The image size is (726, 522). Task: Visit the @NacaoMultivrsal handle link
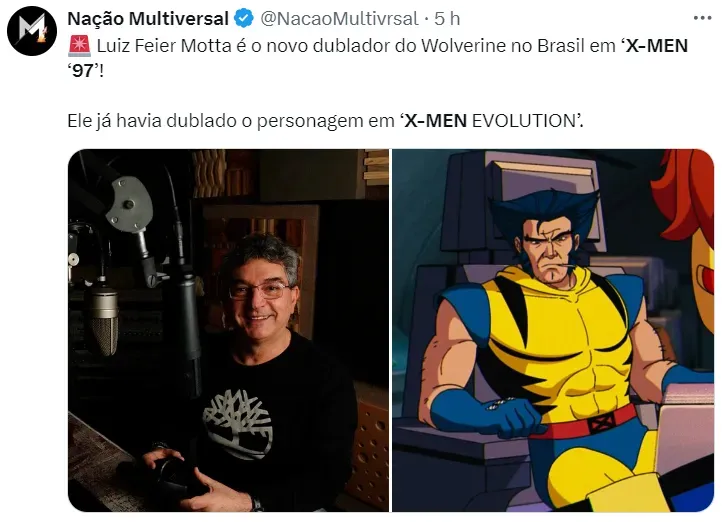[x=339, y=19]
